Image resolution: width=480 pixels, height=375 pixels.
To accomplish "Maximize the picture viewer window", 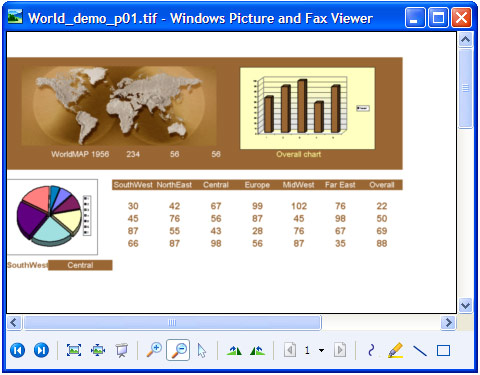I will coord(438,17).
